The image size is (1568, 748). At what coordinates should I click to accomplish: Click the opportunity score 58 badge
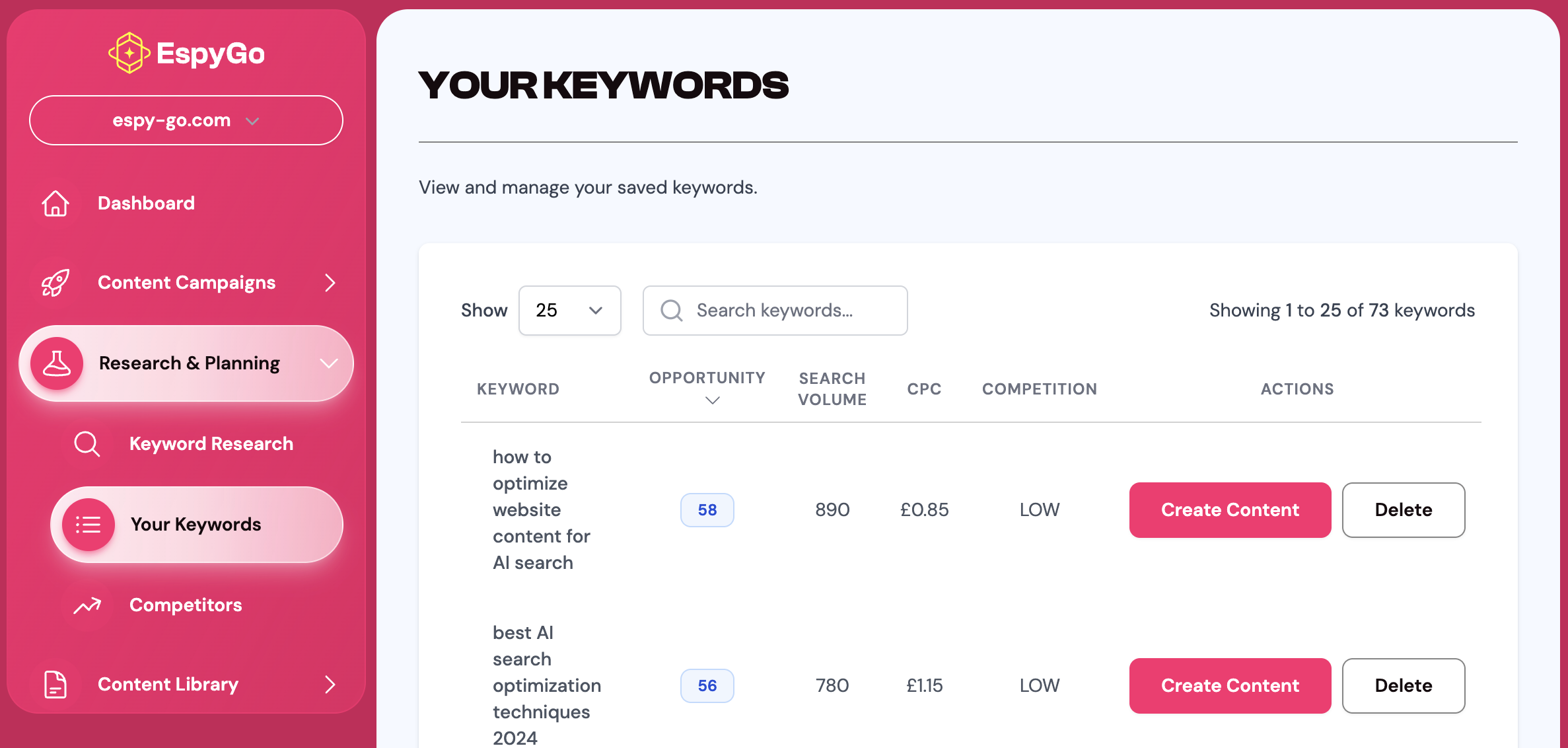click(707, 510)
